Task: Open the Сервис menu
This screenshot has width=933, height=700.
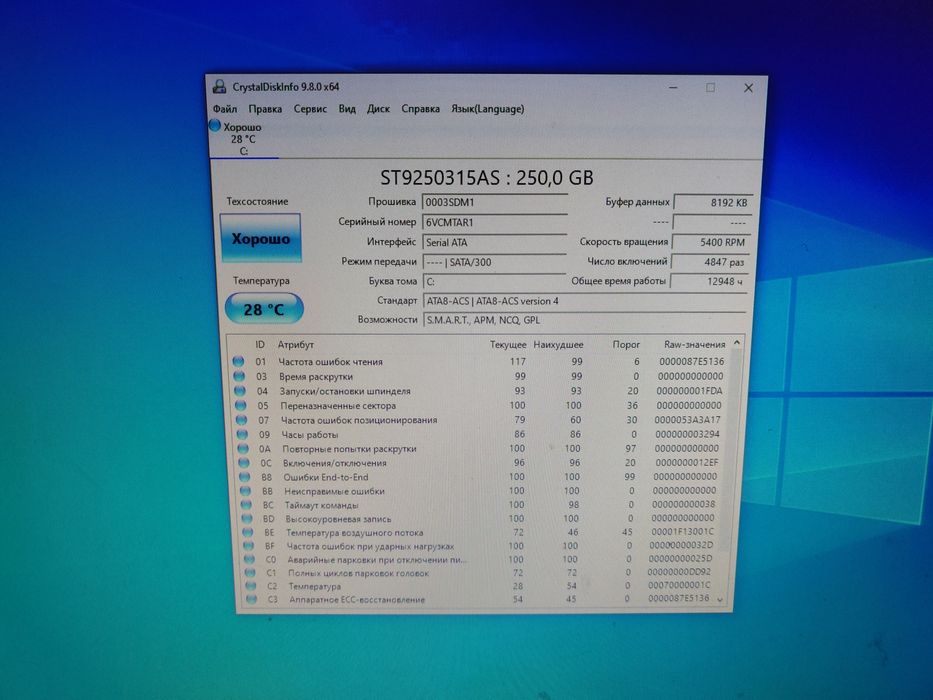Action: click(310, 109)
